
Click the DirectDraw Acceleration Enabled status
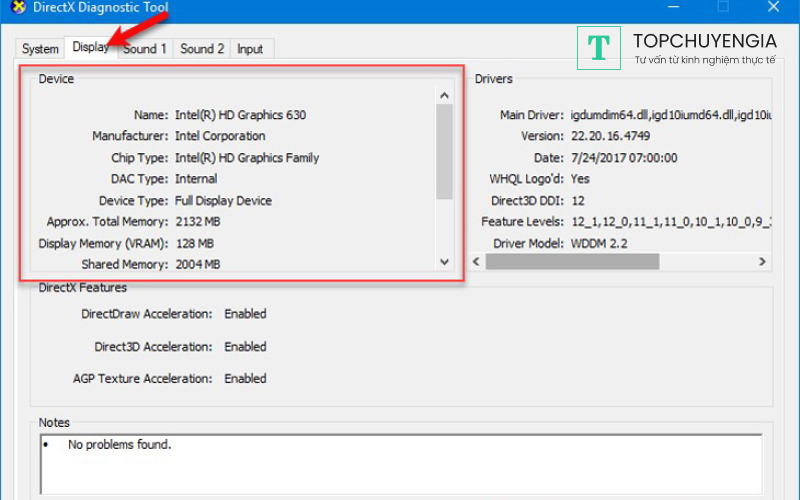click(245, 314)
